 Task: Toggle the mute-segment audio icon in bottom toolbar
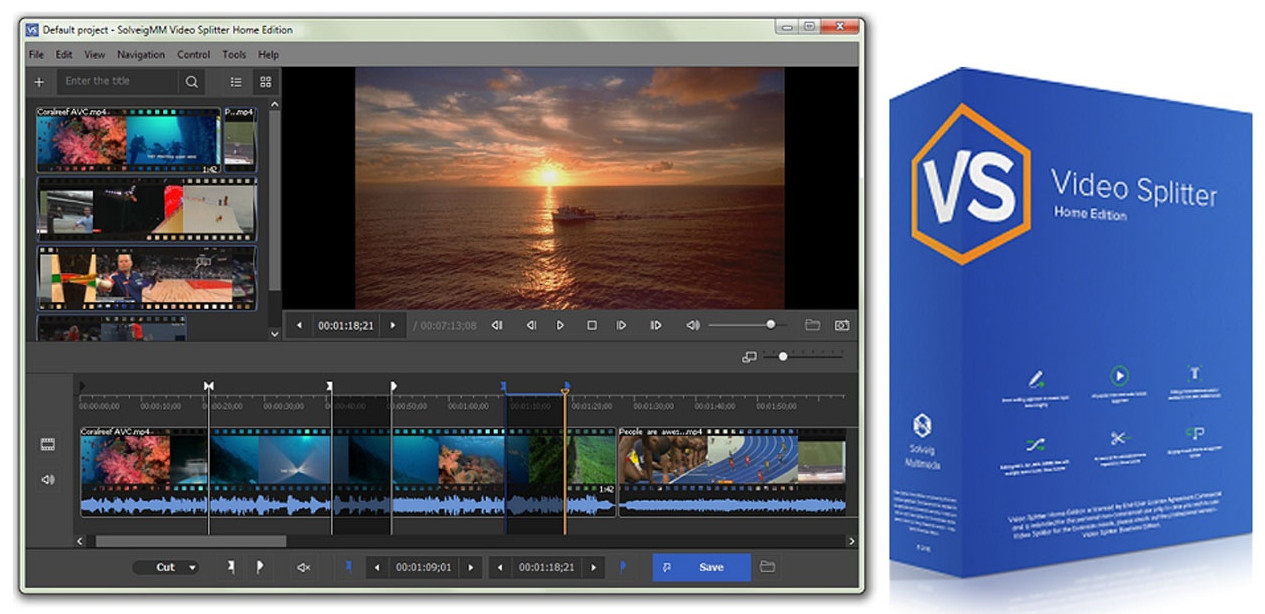tap(304, 567)
